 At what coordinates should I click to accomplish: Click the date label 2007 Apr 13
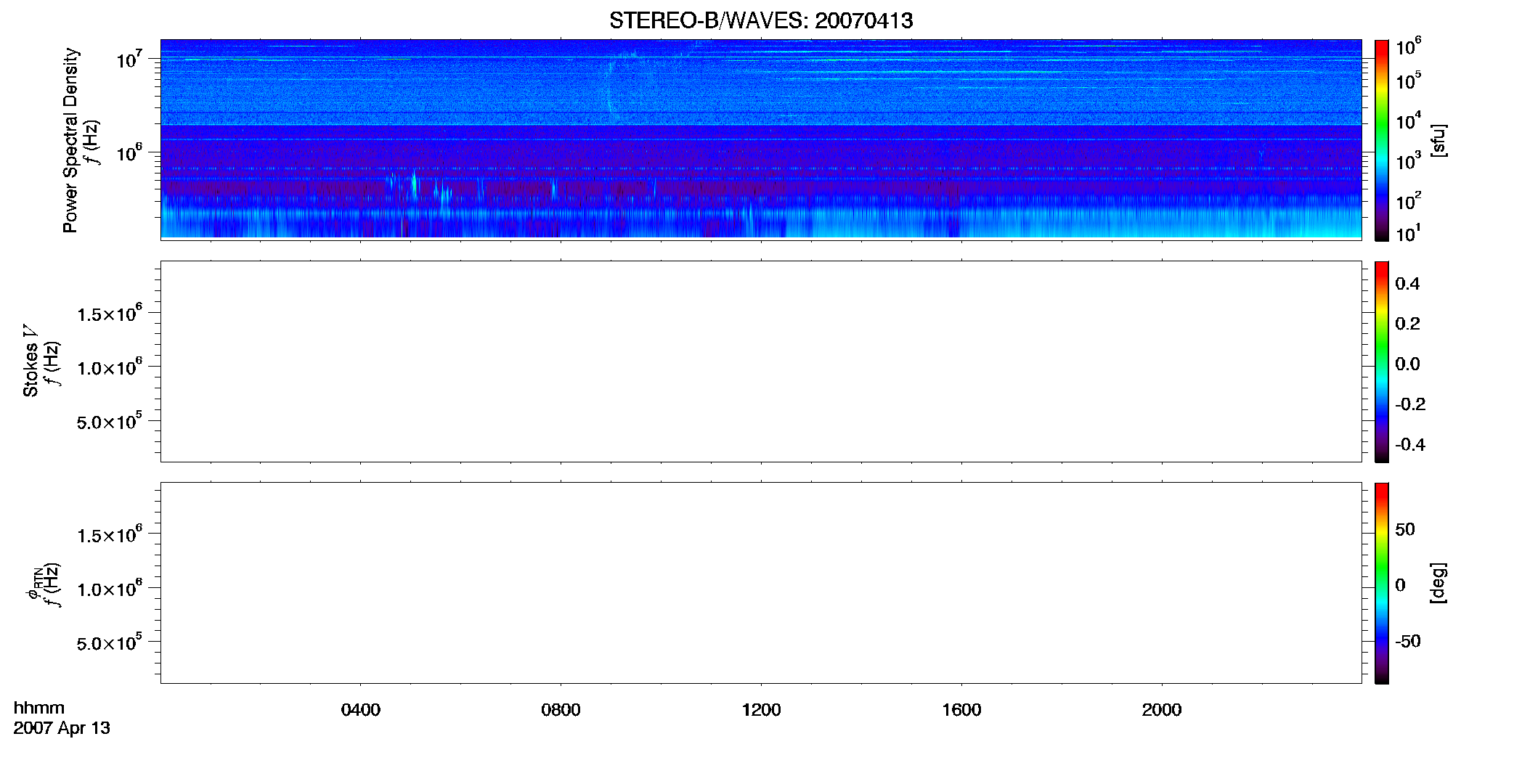point(62,728)
